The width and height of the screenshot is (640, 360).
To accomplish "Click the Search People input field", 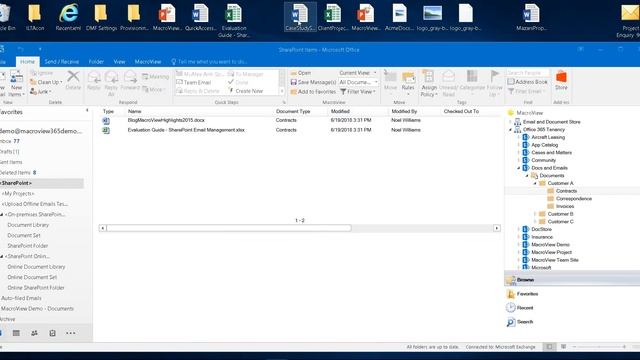I will point(528,73).
